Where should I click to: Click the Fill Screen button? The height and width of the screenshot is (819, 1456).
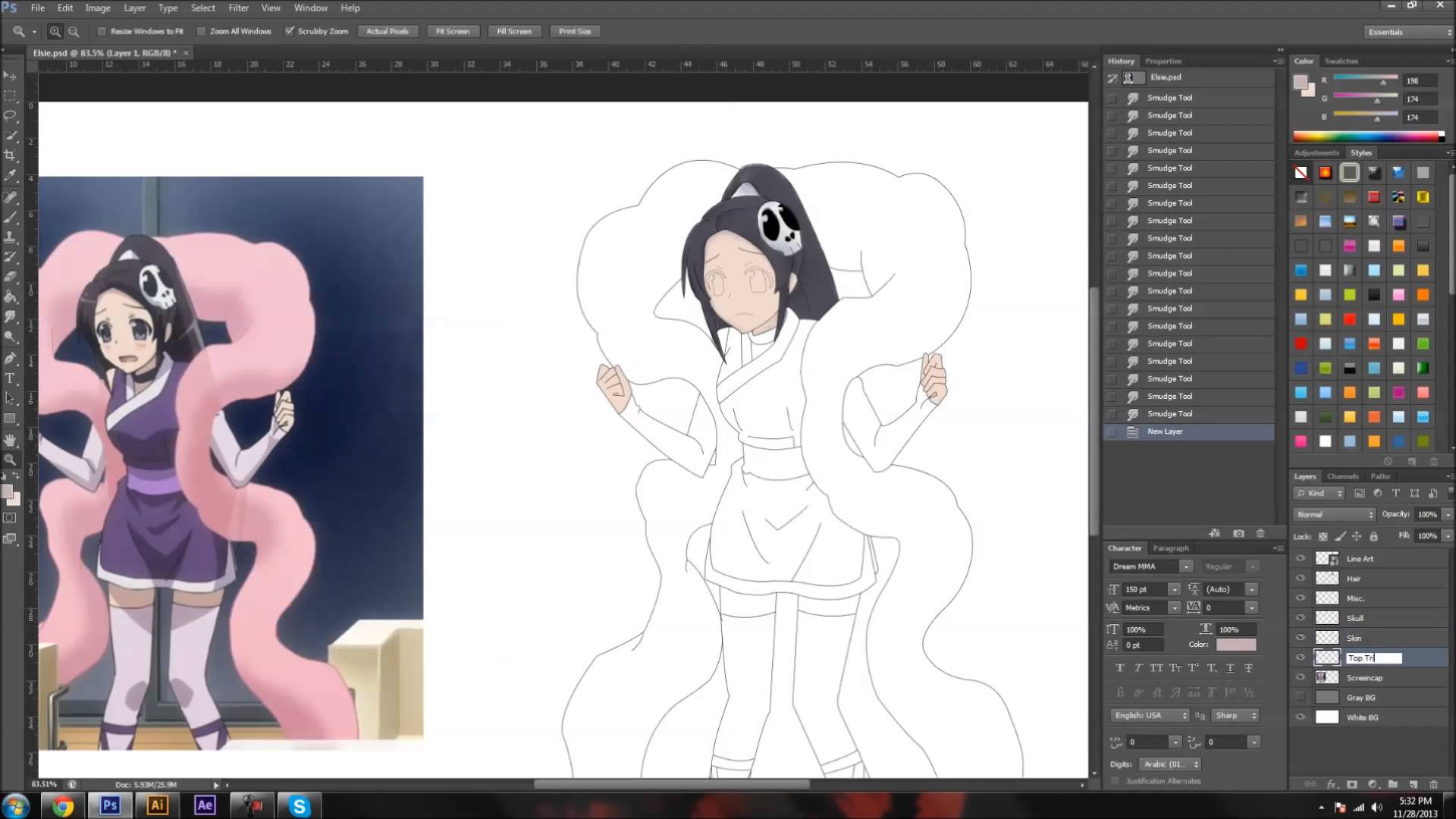[x=514, y=31]
